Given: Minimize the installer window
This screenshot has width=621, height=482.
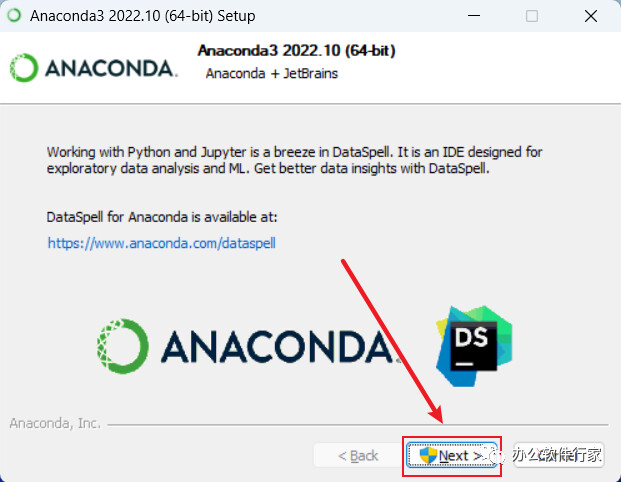Looking at the screenshot, I should click(x=474, y=16).
